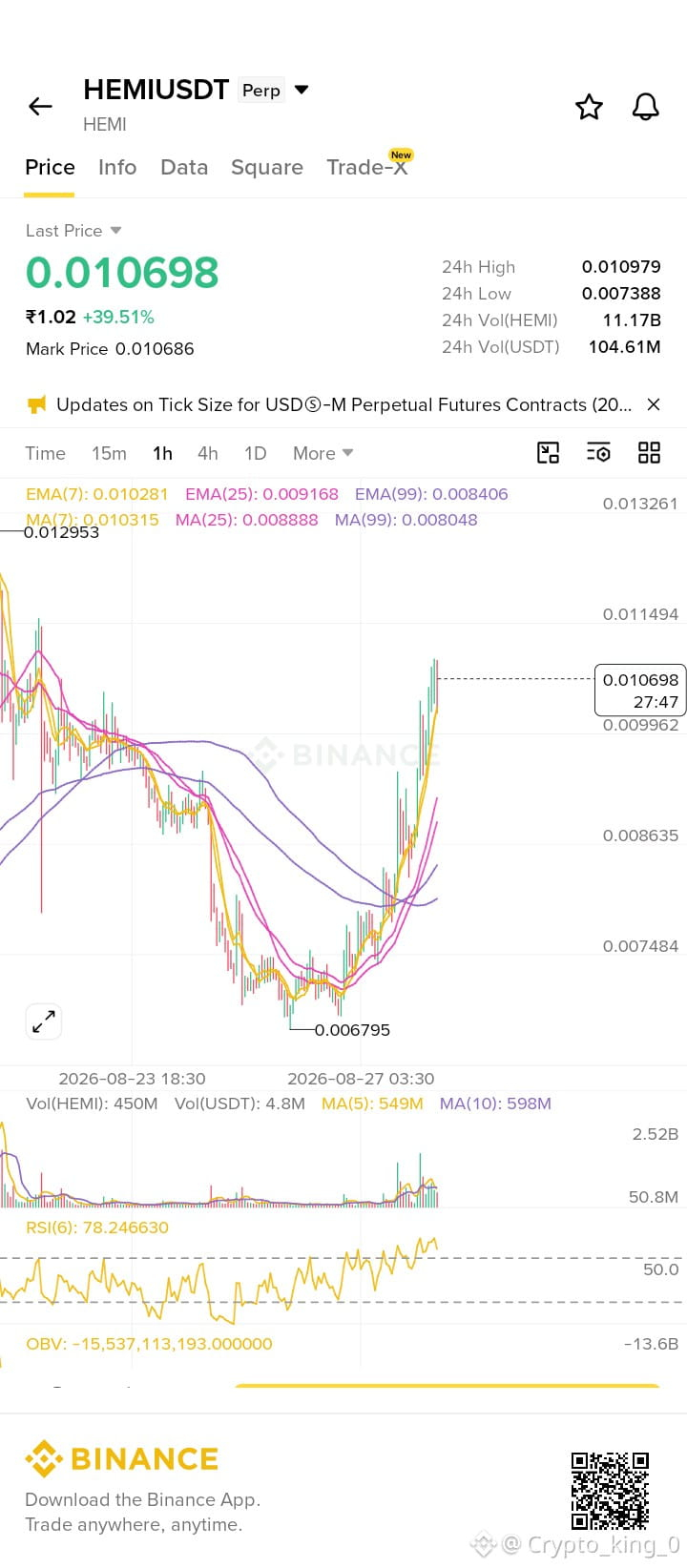Tap the EMA(7) indicator value

point(97,494)
